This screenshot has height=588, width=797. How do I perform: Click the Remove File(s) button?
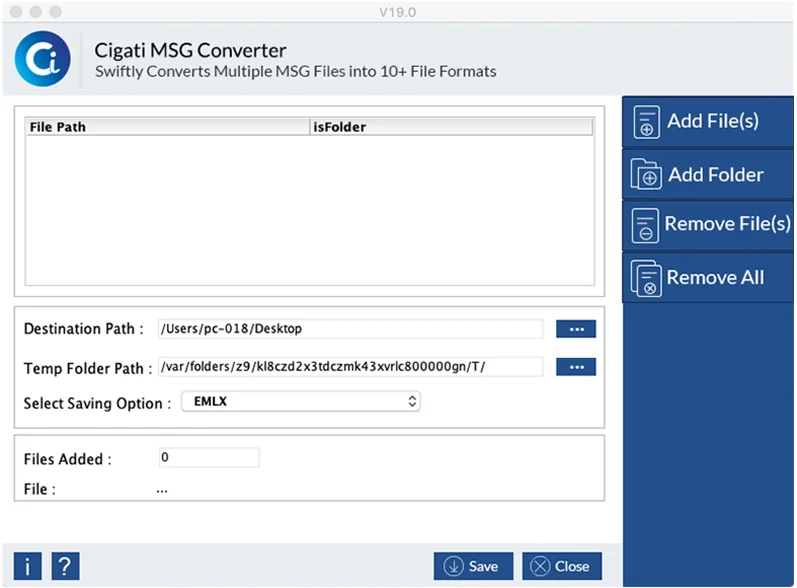(x=708, y=225)
